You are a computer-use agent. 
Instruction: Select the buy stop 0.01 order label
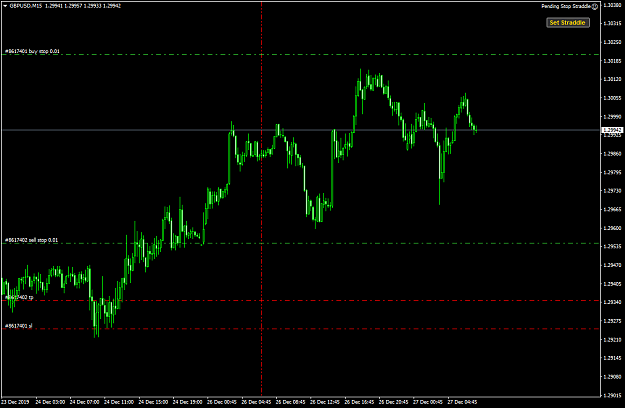[x=32, y=51]
